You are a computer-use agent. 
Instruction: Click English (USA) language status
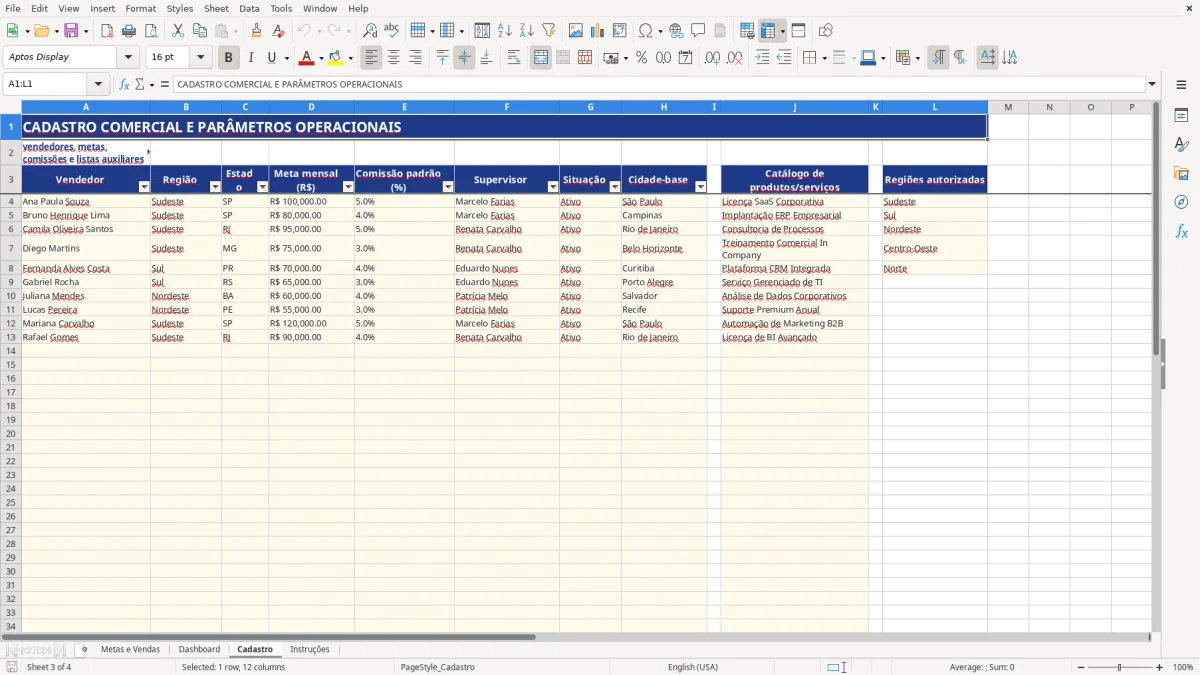(x=693, y=667)
